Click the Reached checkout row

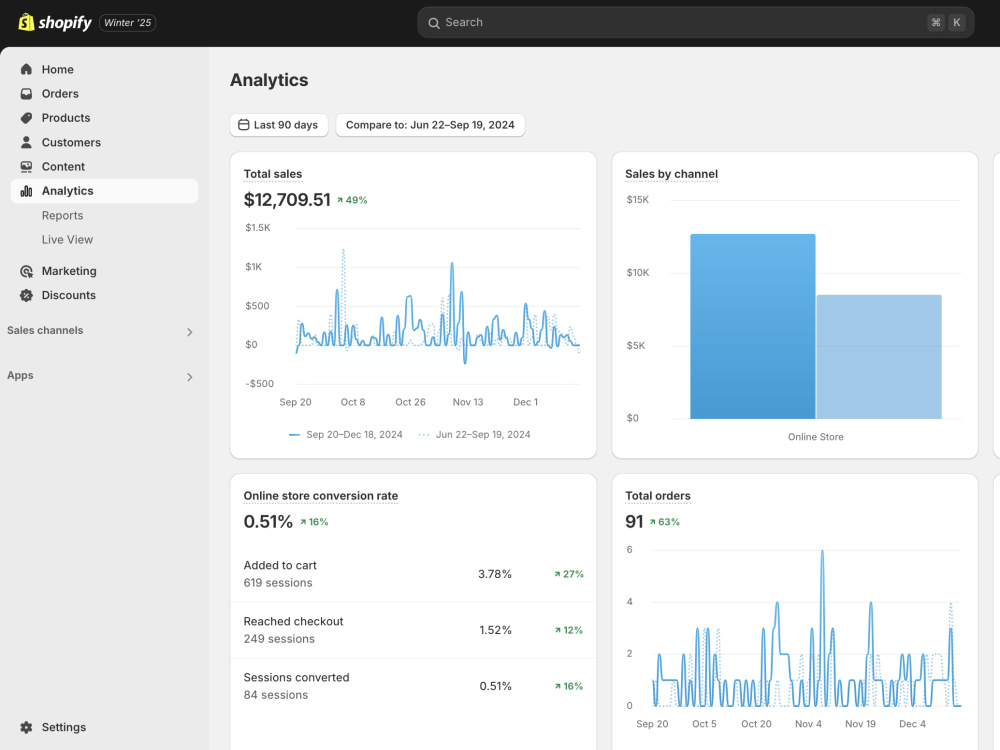(413, 630)
